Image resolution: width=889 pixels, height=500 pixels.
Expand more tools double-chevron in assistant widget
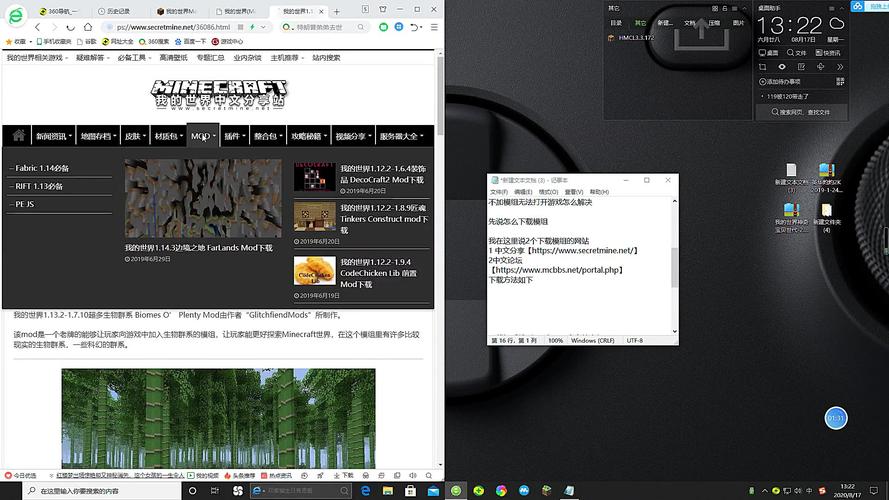[x=840, y=67]
